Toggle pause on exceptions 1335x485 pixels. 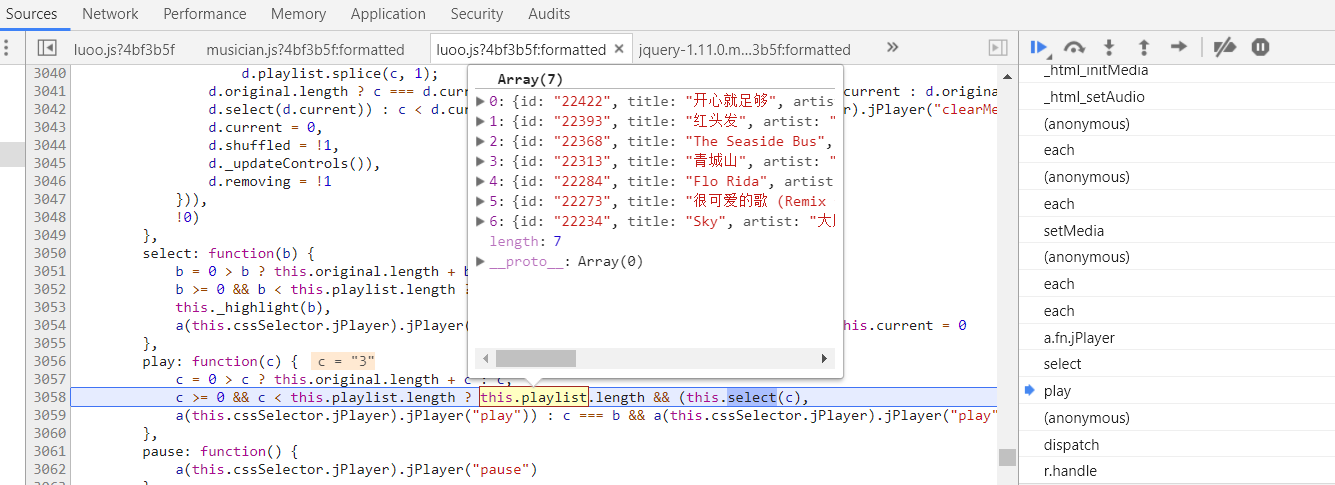(1260, 47)
